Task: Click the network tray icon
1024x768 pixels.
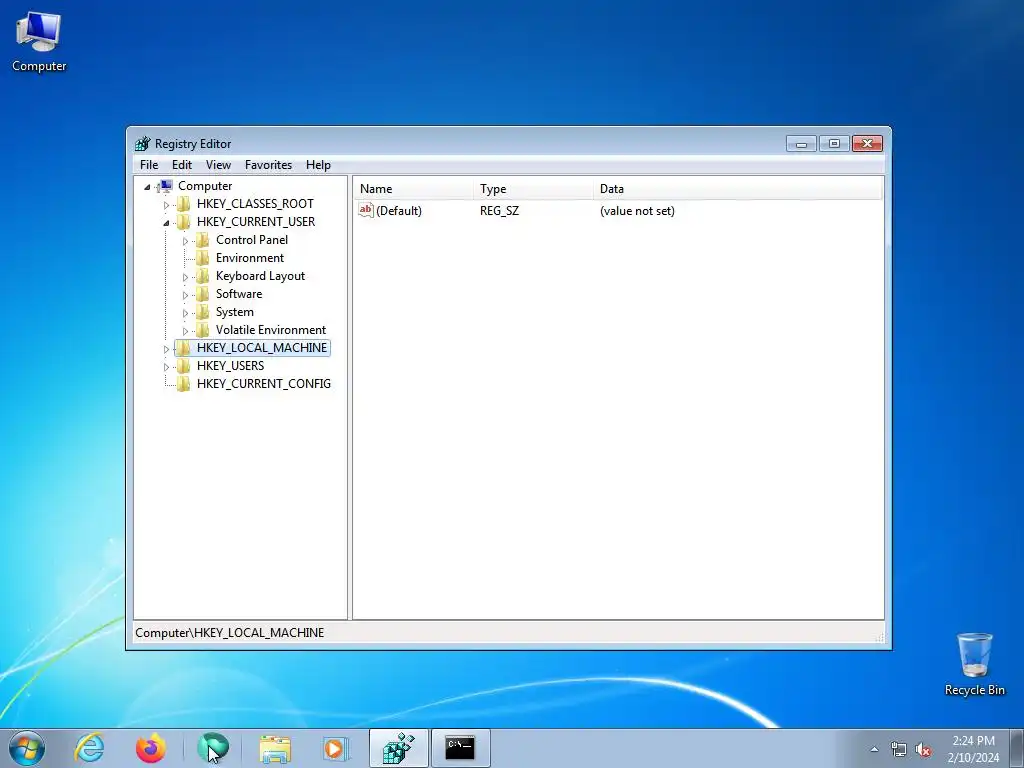Action: [899, 750]
